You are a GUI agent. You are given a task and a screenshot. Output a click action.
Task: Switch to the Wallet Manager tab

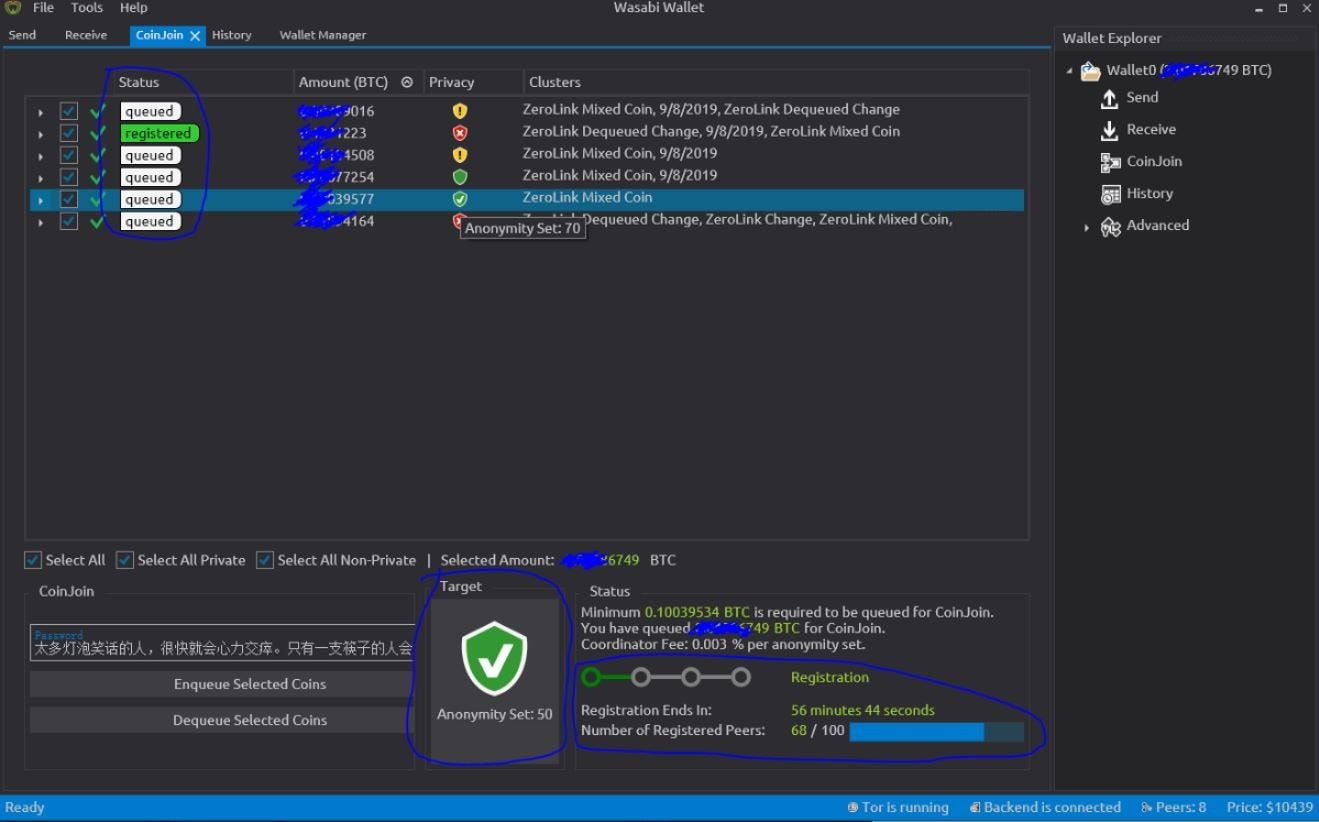[323, 35]
